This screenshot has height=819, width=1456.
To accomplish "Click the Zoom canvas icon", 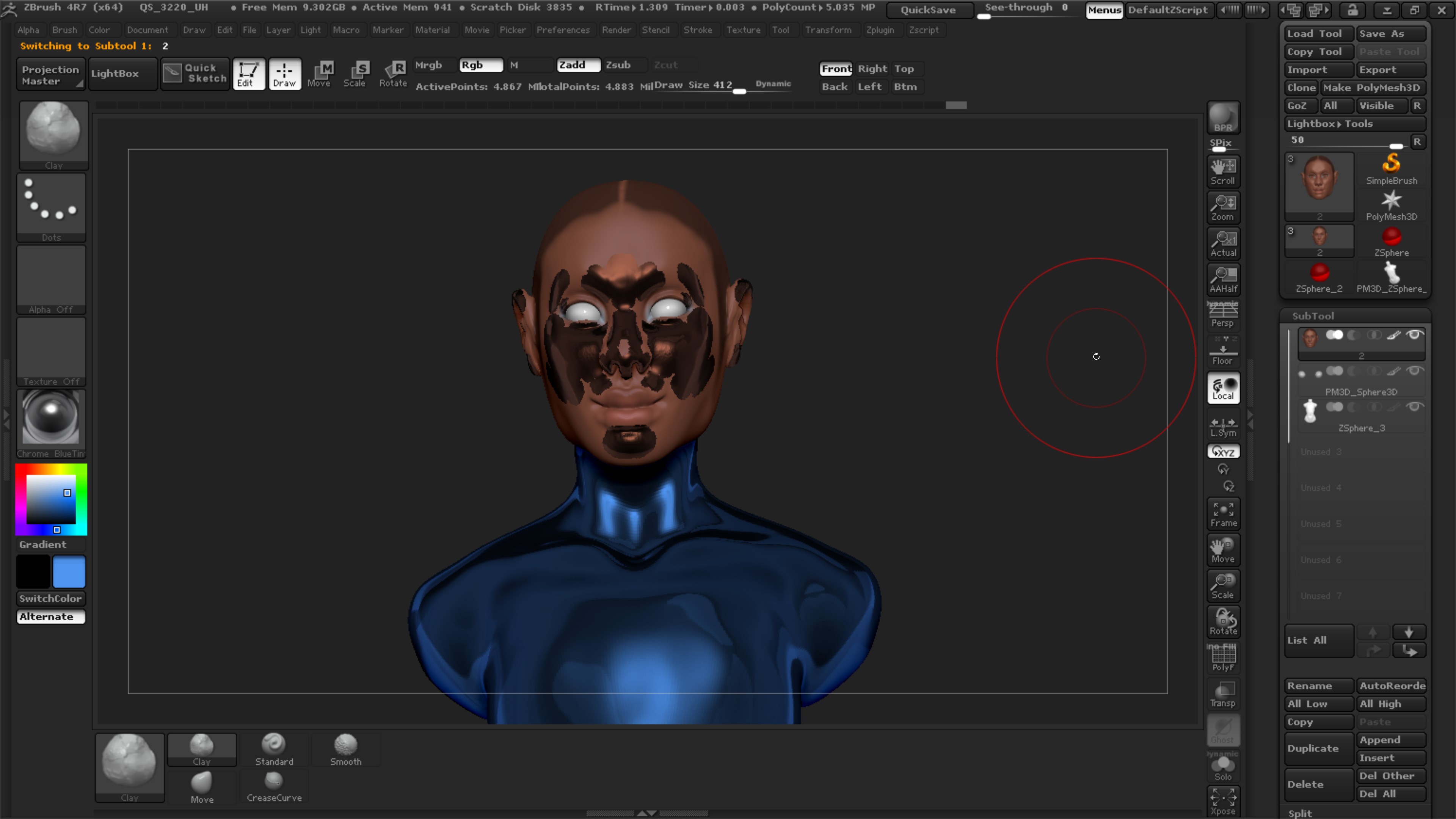I will (1223, 207).
